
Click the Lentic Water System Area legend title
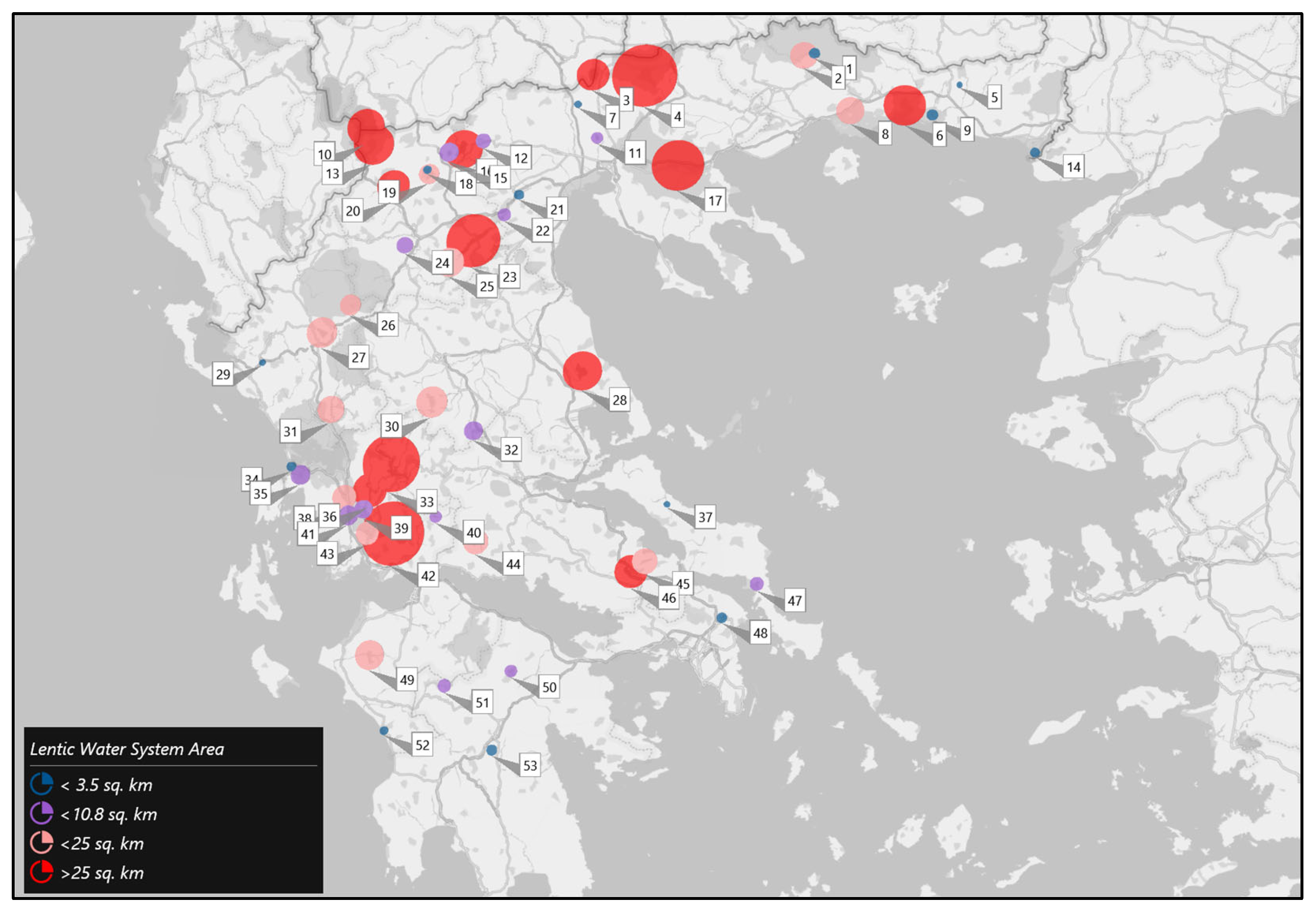pos(127,749)
